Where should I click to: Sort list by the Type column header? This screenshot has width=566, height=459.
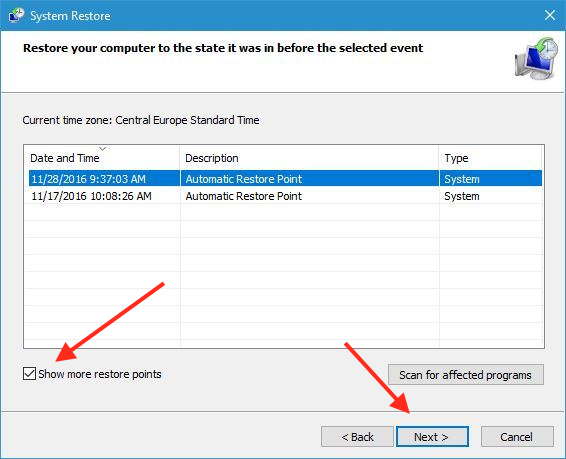pos(490,158)
